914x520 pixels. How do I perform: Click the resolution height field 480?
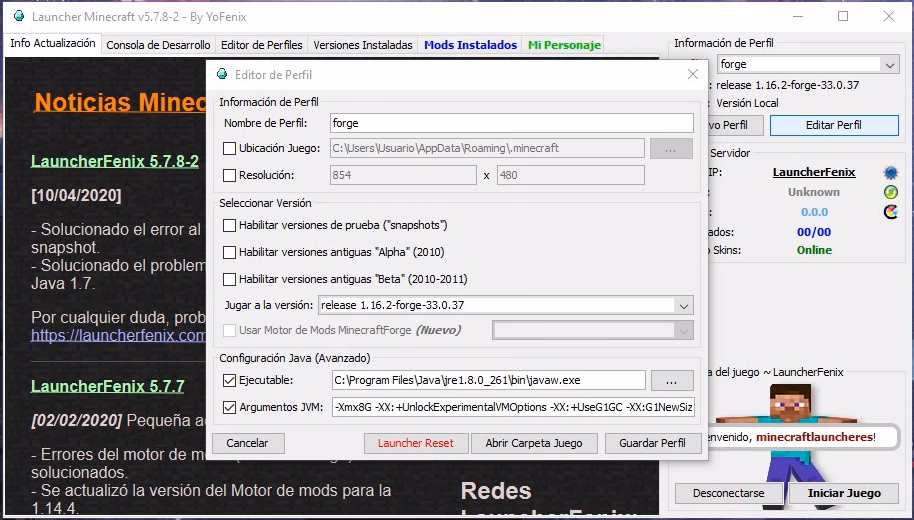coord(571,175)
